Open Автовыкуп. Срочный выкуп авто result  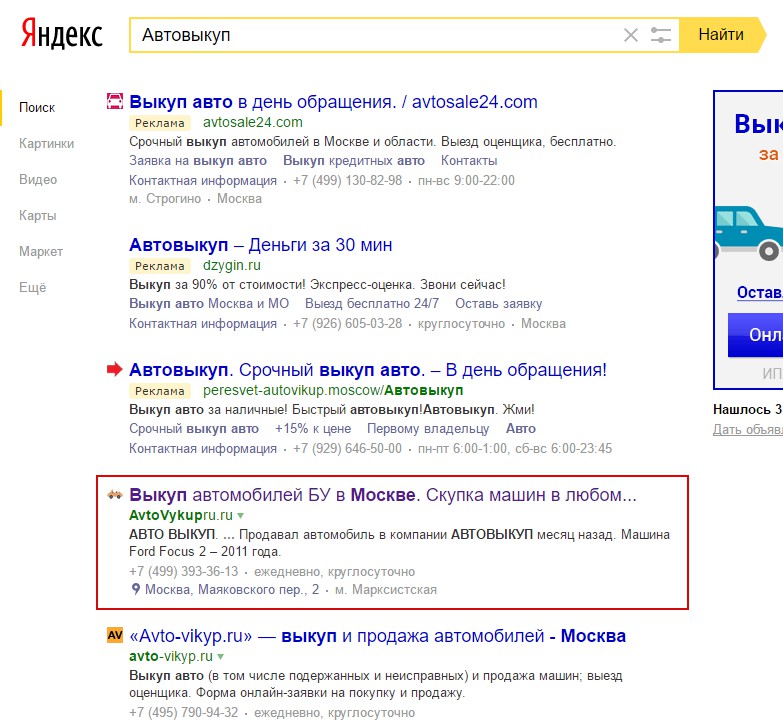[x=368, y=370]
